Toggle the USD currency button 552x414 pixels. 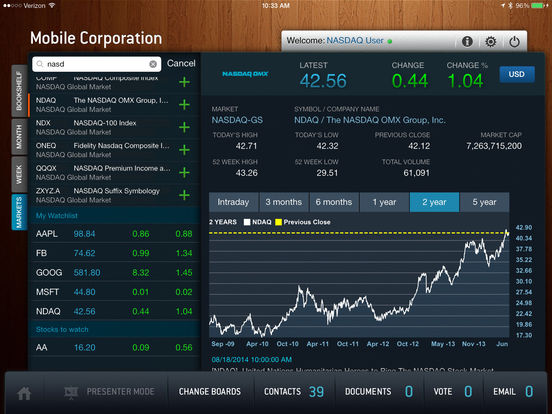coord(516,74)
